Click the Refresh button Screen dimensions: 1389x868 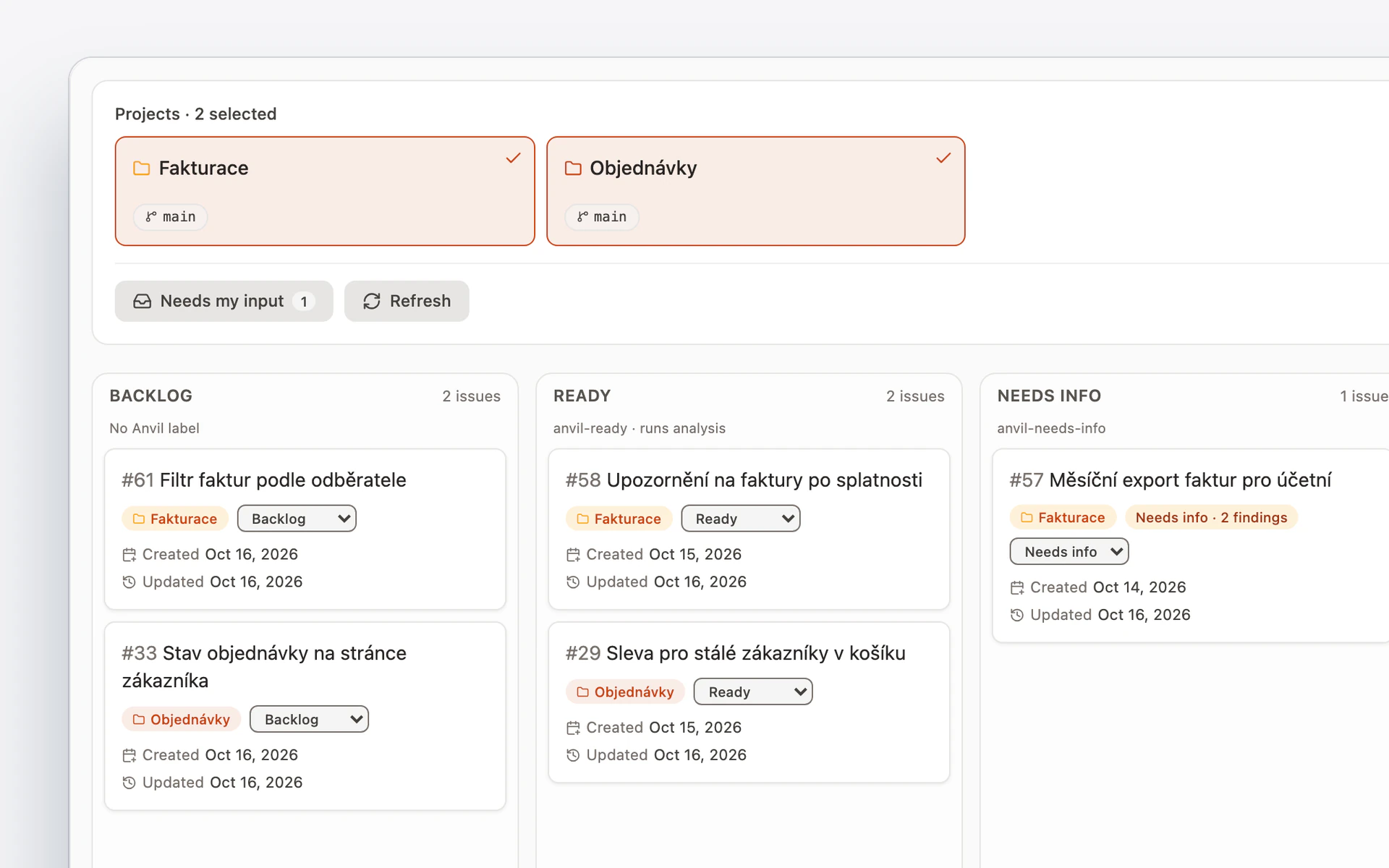point(407,302)
